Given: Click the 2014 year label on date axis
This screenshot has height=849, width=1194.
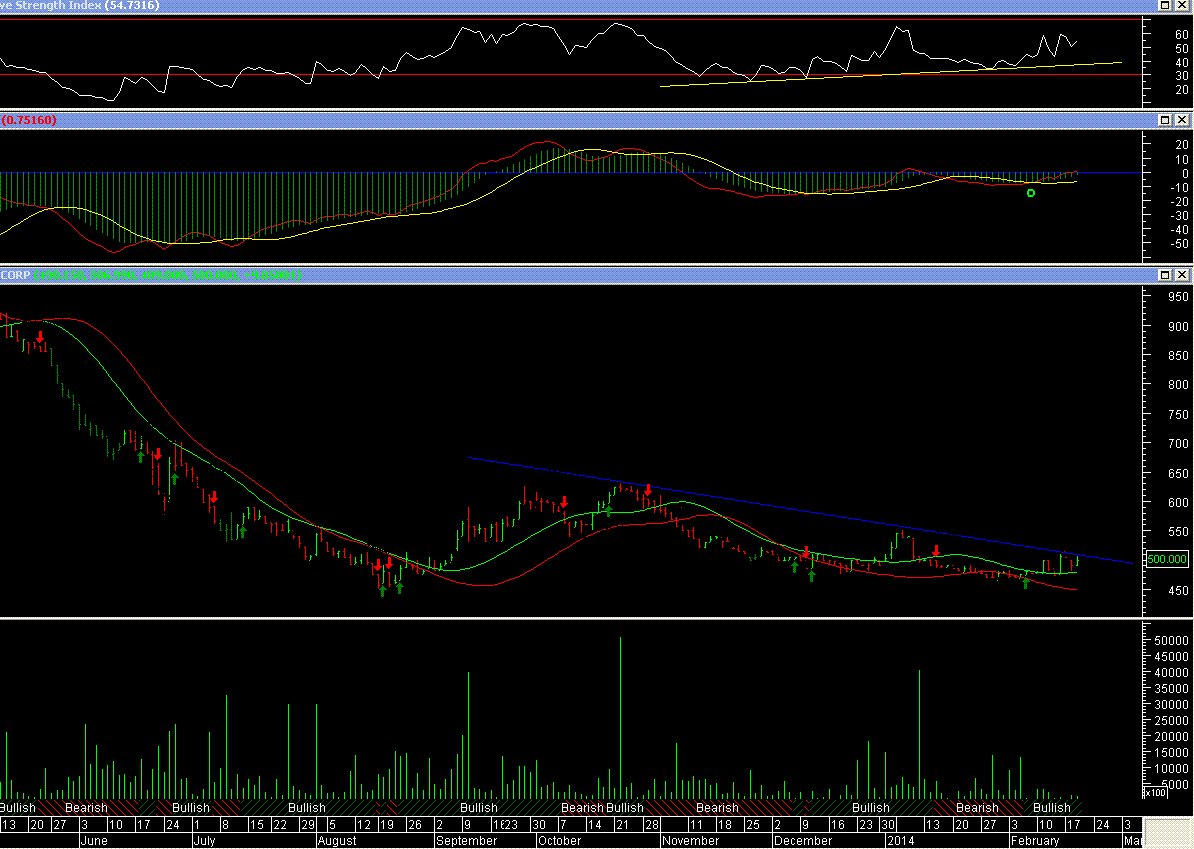Looking at the screenshot, I should [901, 841].
